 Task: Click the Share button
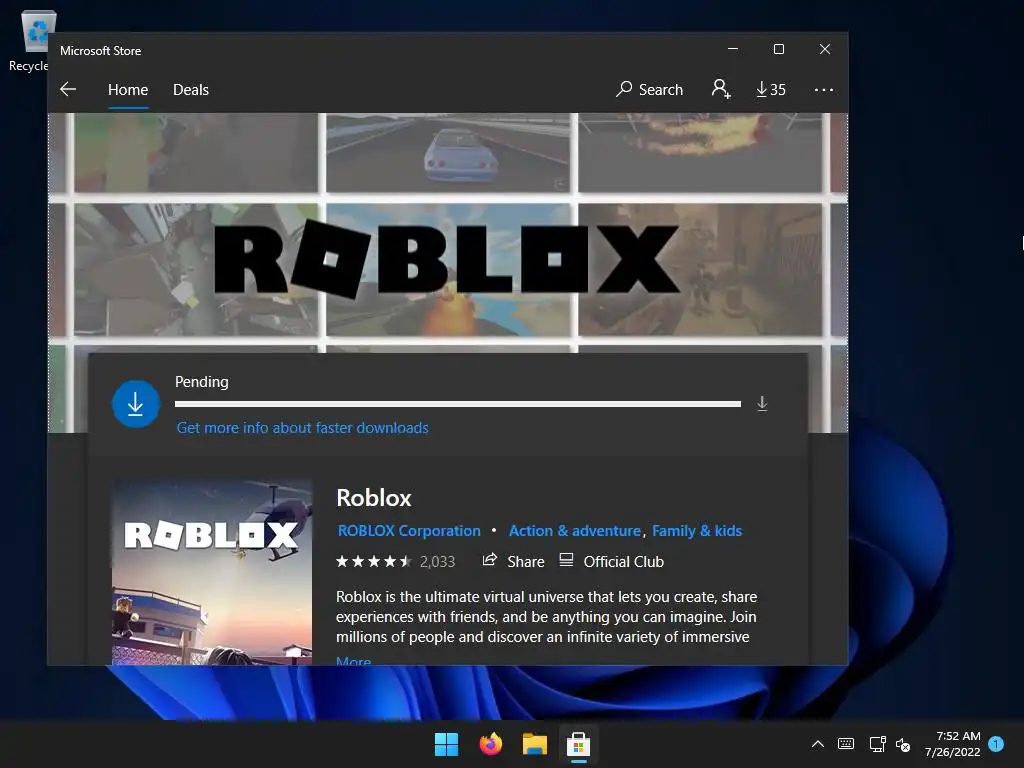(x=513, y=562)
